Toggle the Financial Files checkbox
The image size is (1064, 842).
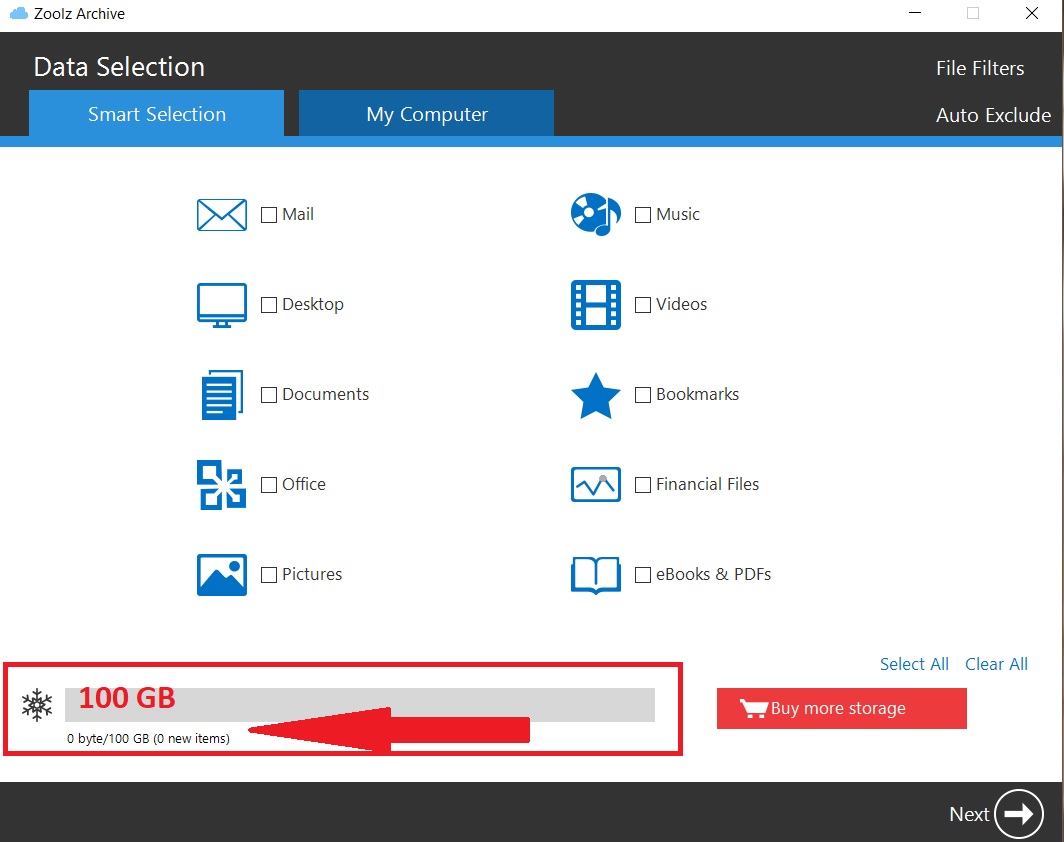pos(643,485)
